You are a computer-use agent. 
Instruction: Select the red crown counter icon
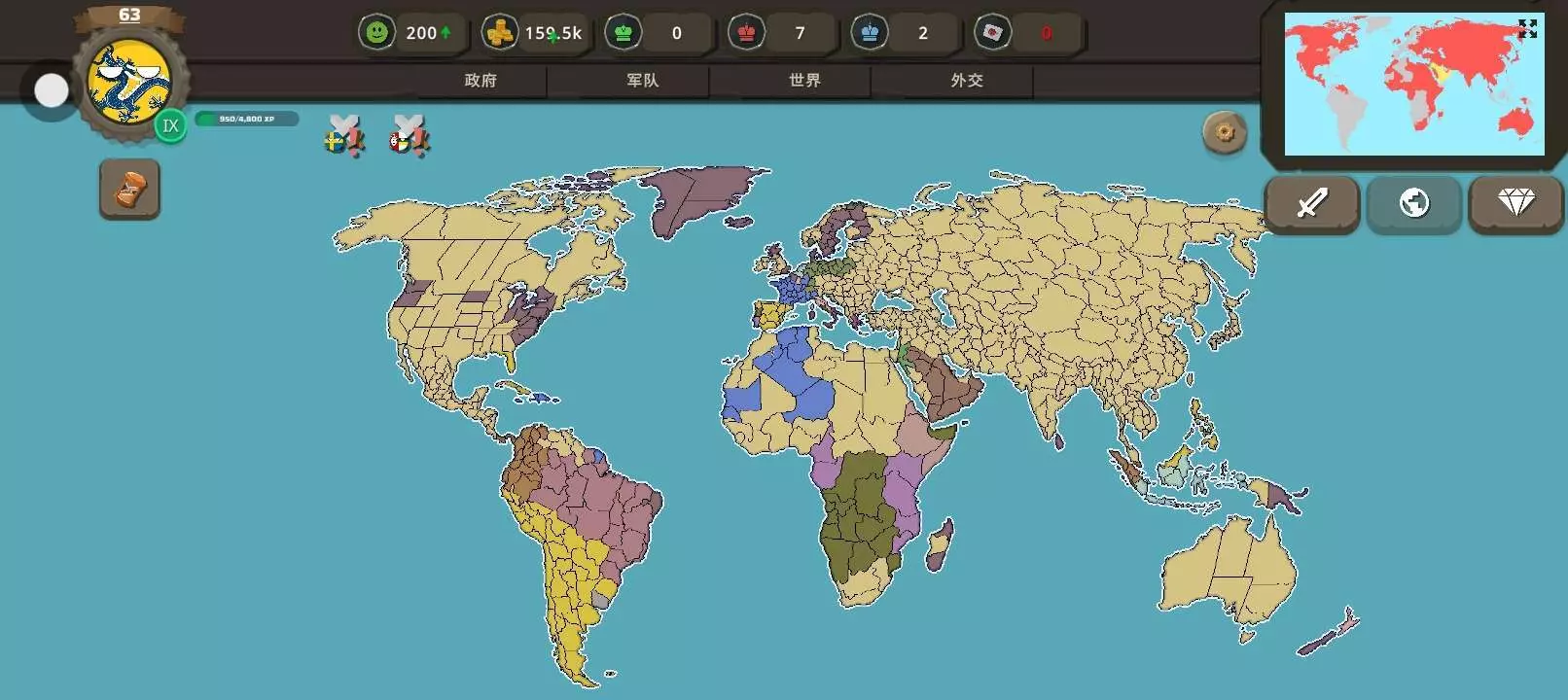point(747,33)
